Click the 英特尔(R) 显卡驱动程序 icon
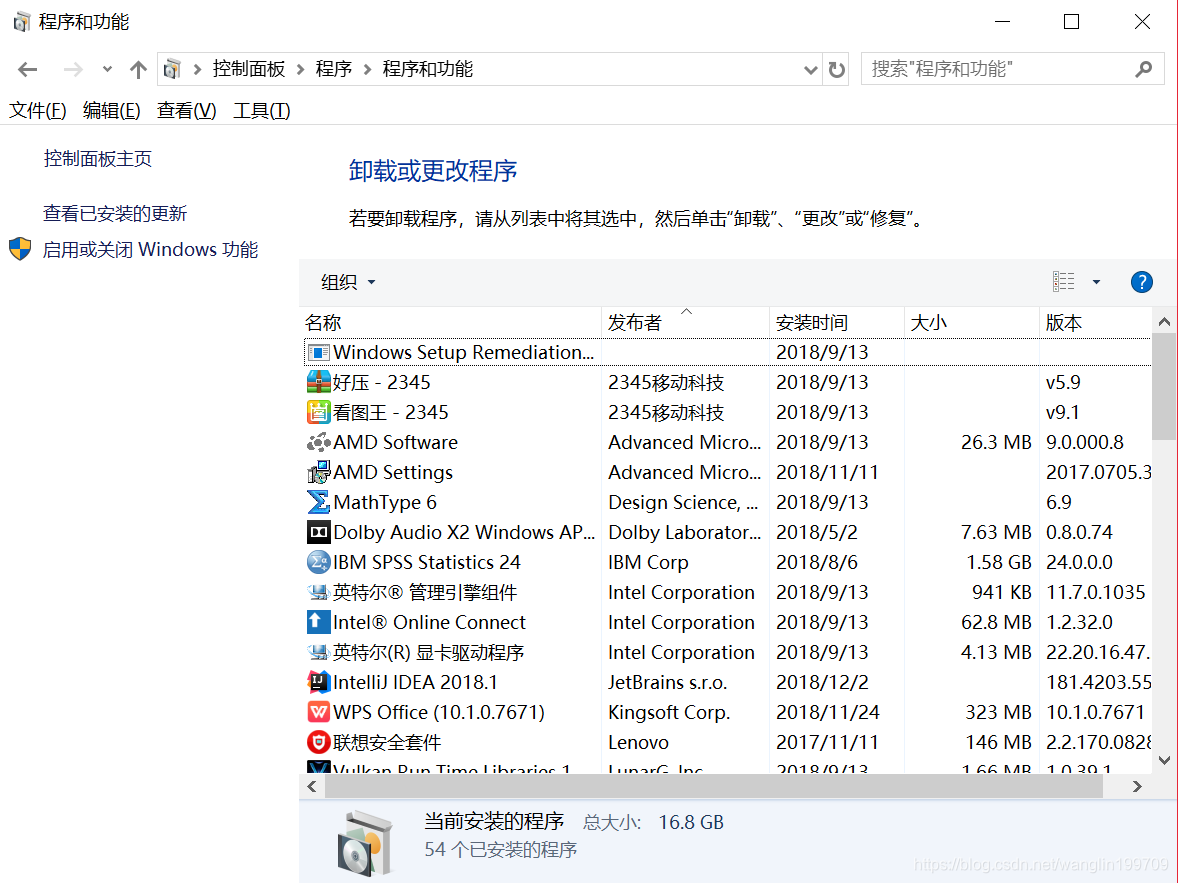The image size is (1178, 883). tap(319, 652)
